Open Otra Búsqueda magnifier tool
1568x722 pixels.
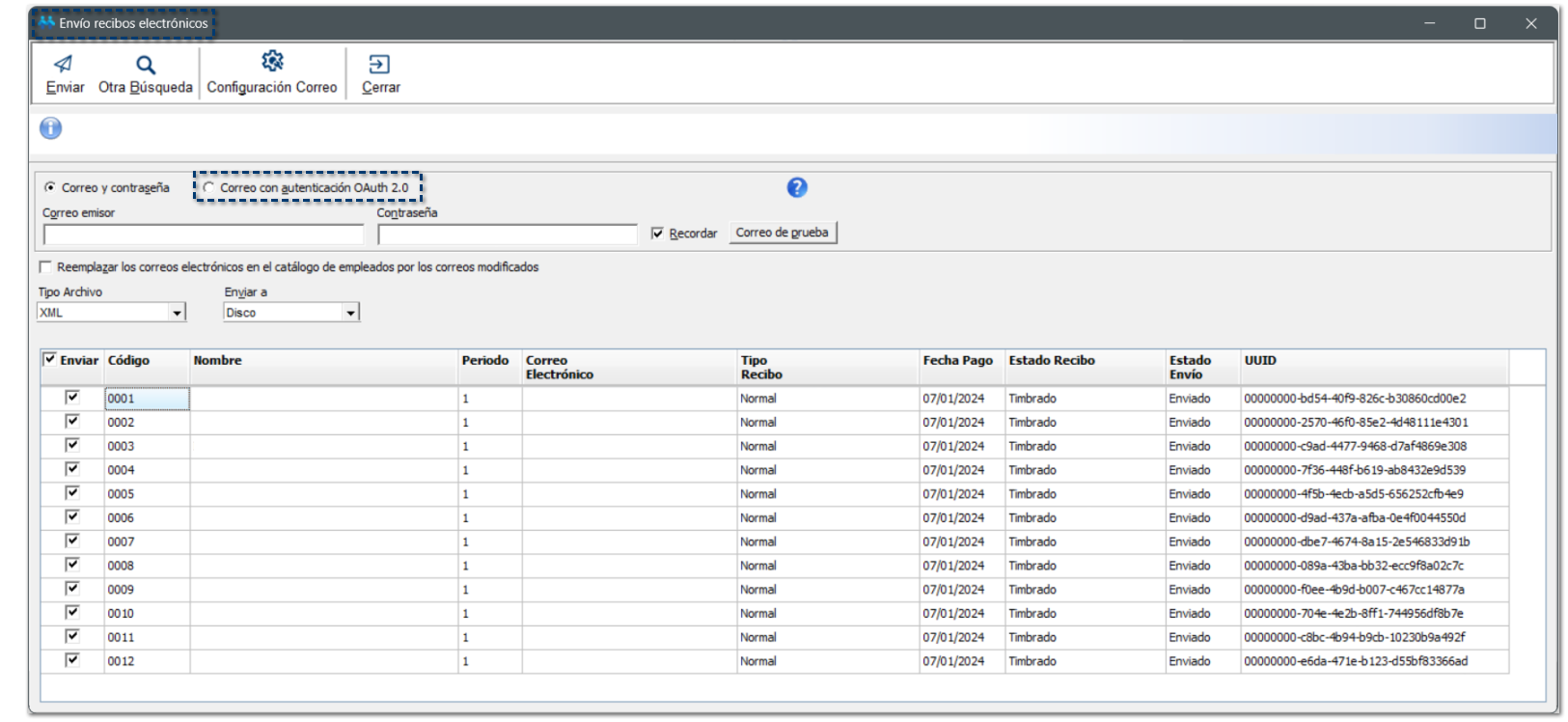145,65
